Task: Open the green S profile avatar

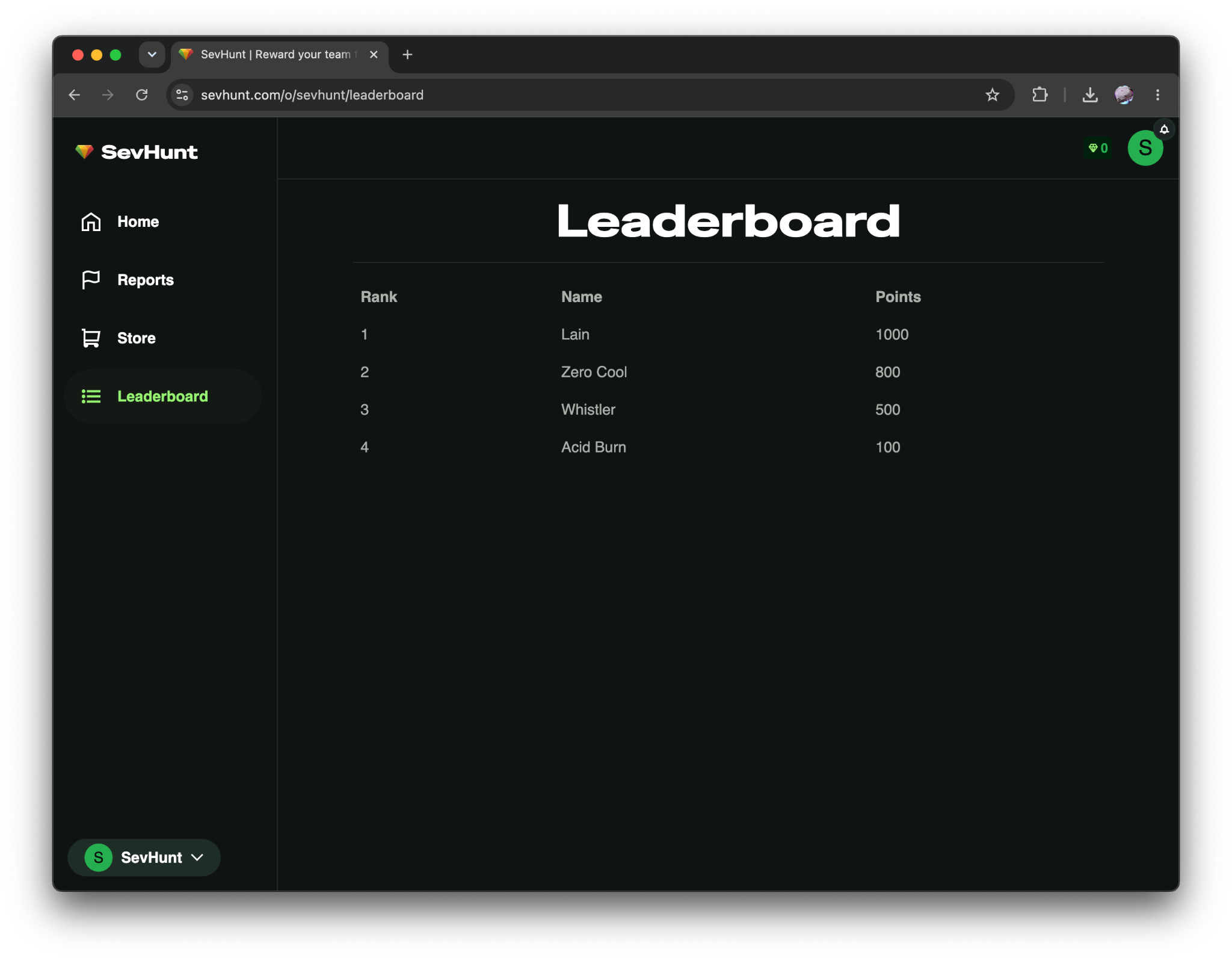Action: point(1145,148)
